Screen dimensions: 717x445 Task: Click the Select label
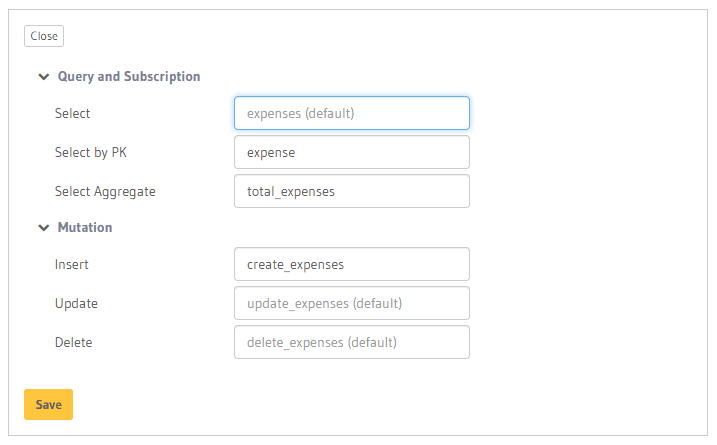(73, 113)
